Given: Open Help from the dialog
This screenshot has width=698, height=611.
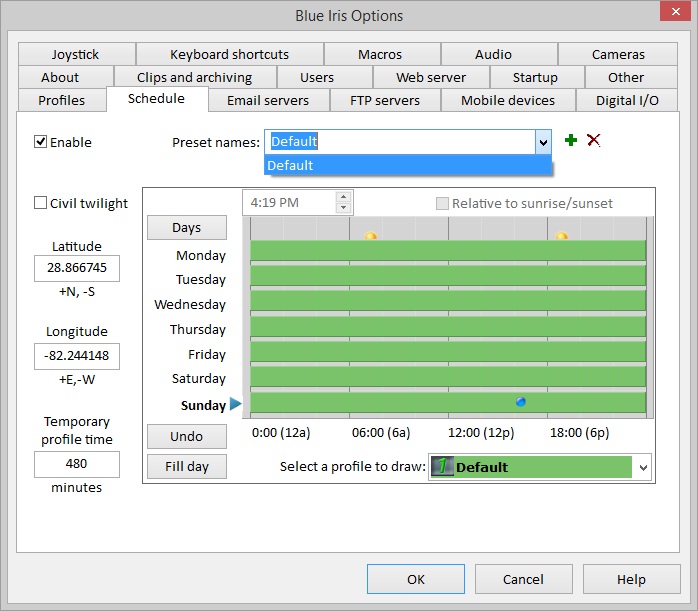Looking at the screenshot, I should 631,579.
